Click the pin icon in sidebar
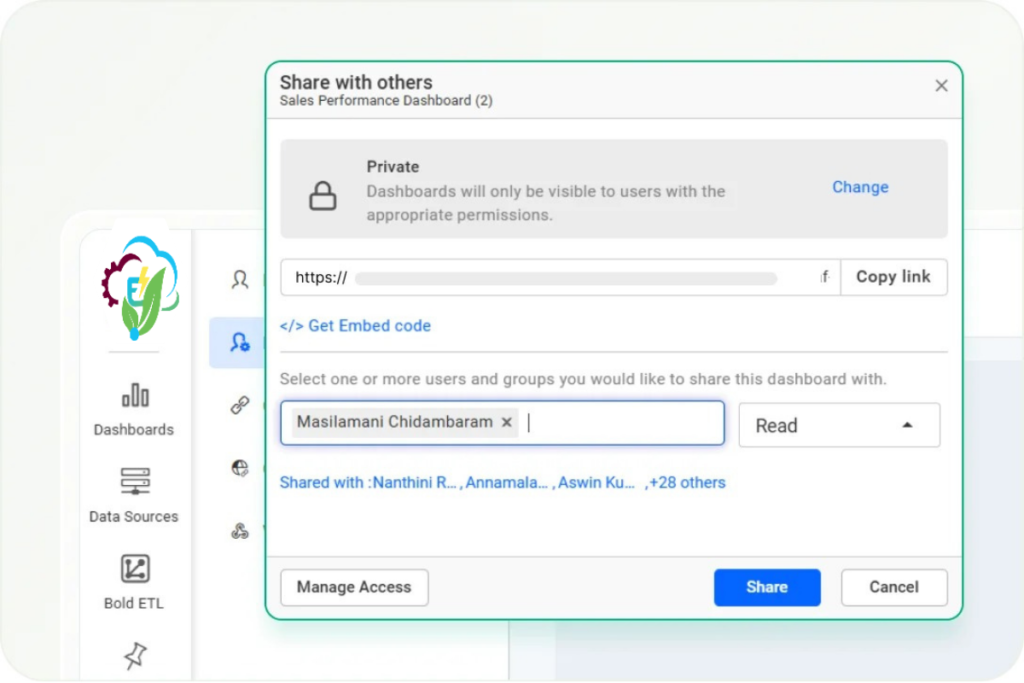Viewport: 1024px width, 683px height. tap(134, 655)
